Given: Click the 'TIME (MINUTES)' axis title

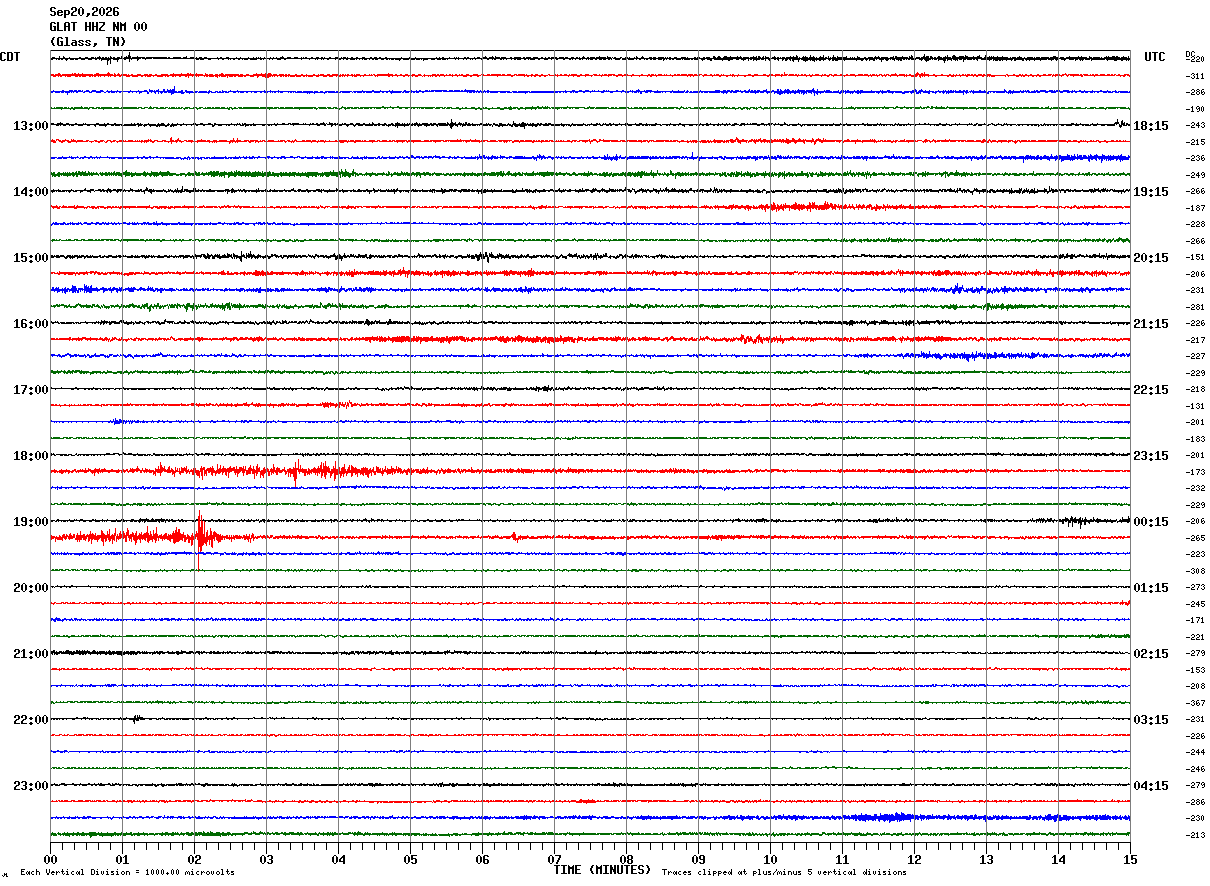Looking at the screenshot, I should click(x=602, y=870).
